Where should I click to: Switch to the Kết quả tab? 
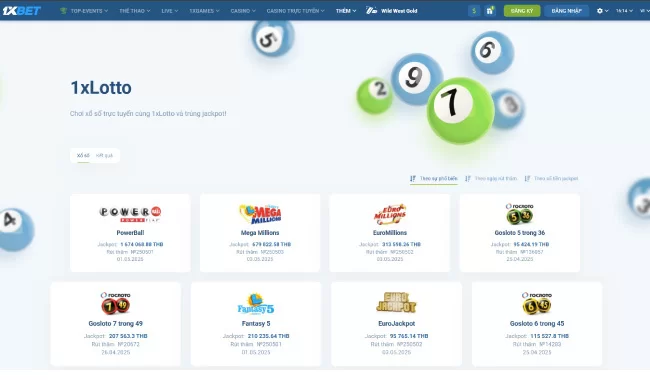104,155
